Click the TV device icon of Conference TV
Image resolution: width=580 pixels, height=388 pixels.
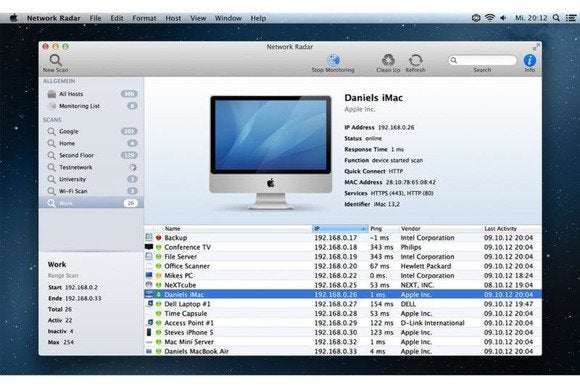point(149,247)
